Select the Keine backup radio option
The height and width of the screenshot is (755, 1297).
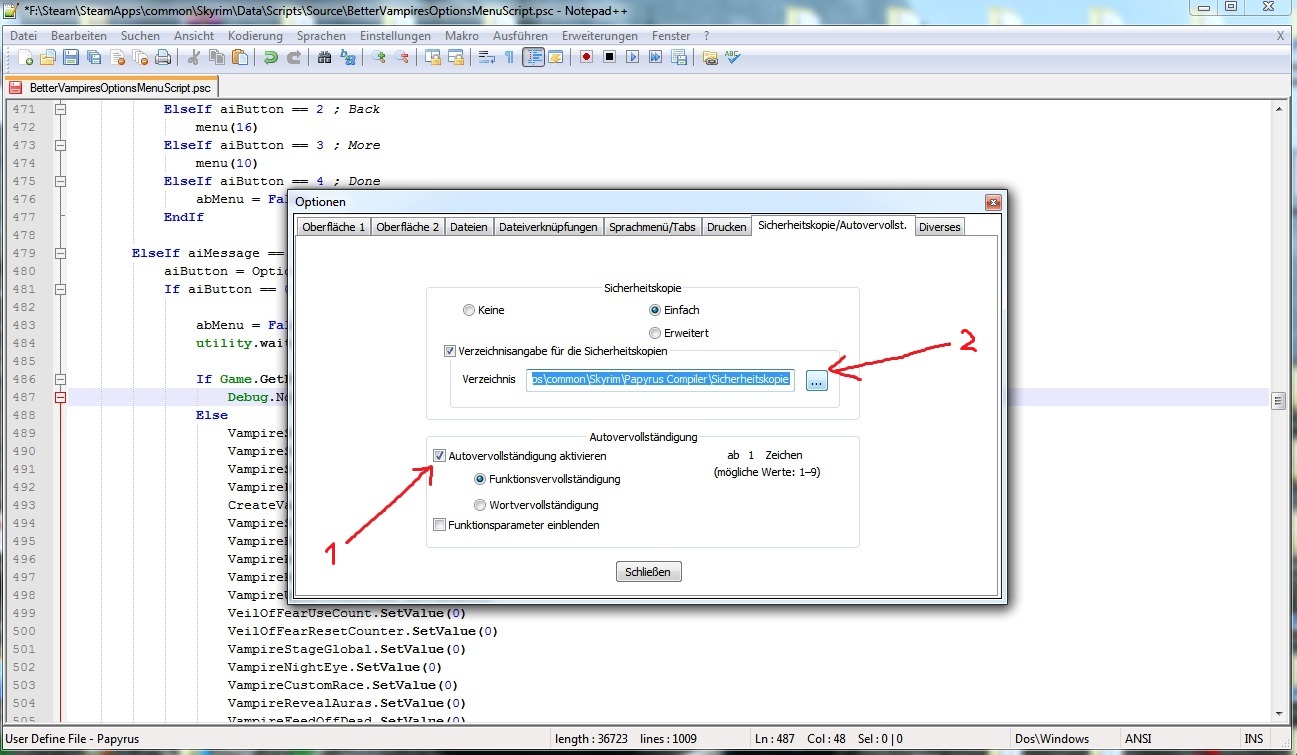pos(469,310)
